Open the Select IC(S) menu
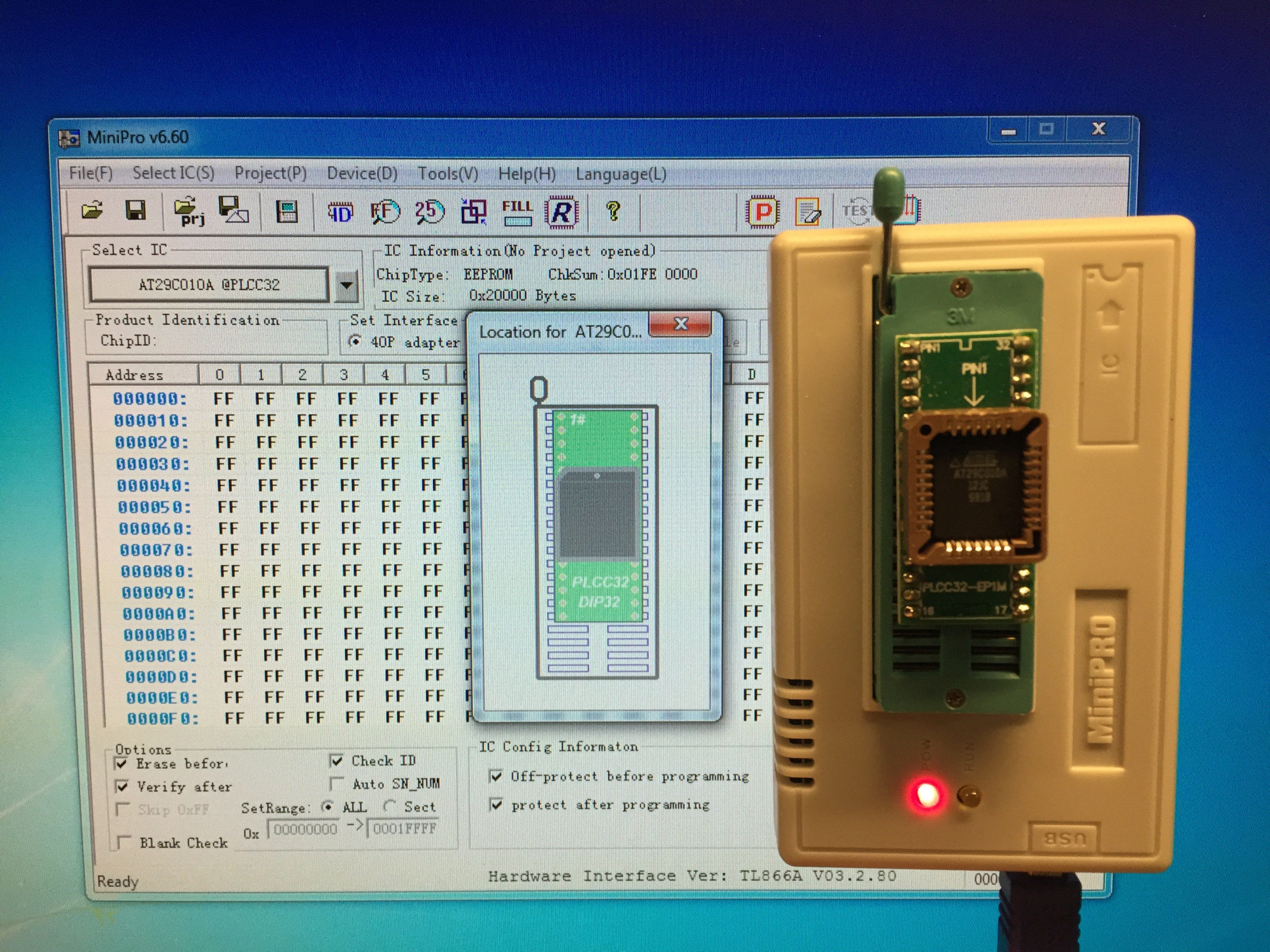Screen dimensions: 1270x952 [173, 173]
